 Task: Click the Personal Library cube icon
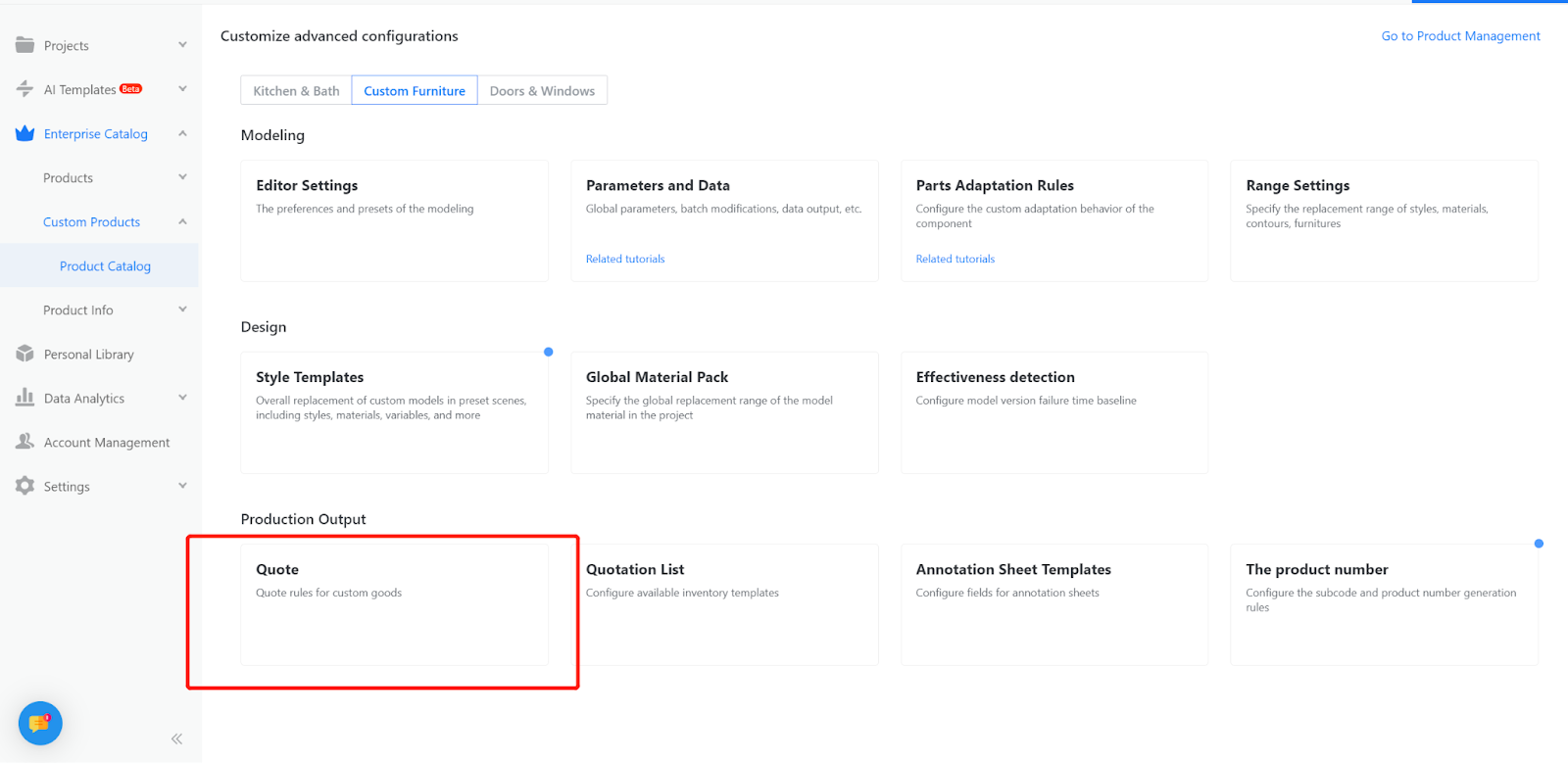[24, 354]
